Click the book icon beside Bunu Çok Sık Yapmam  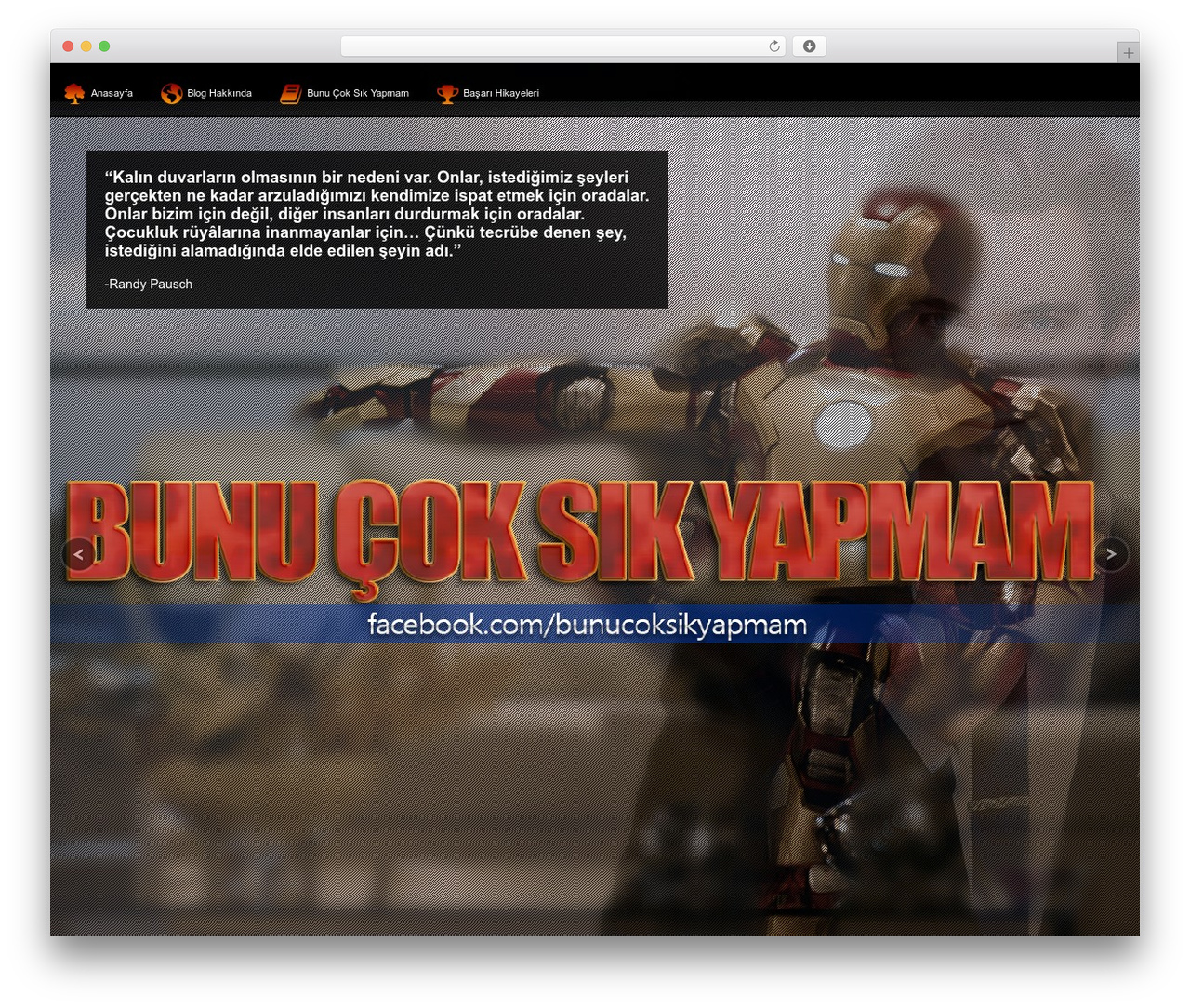point(291,93)
